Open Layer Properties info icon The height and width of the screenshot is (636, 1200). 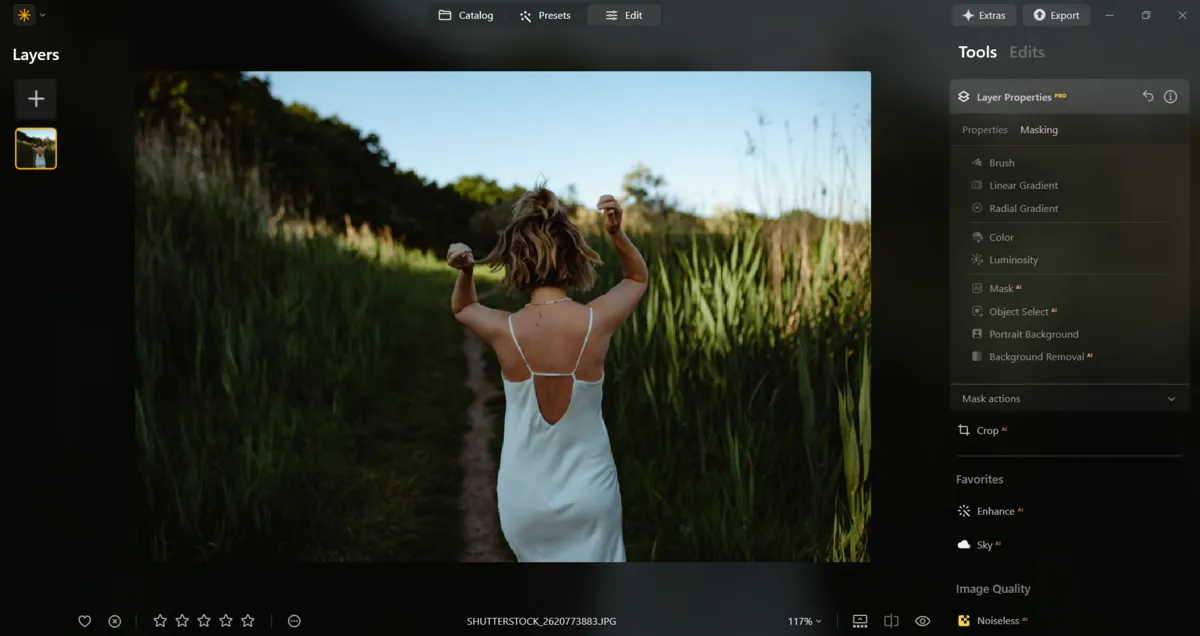click(x=1170, y=97)
